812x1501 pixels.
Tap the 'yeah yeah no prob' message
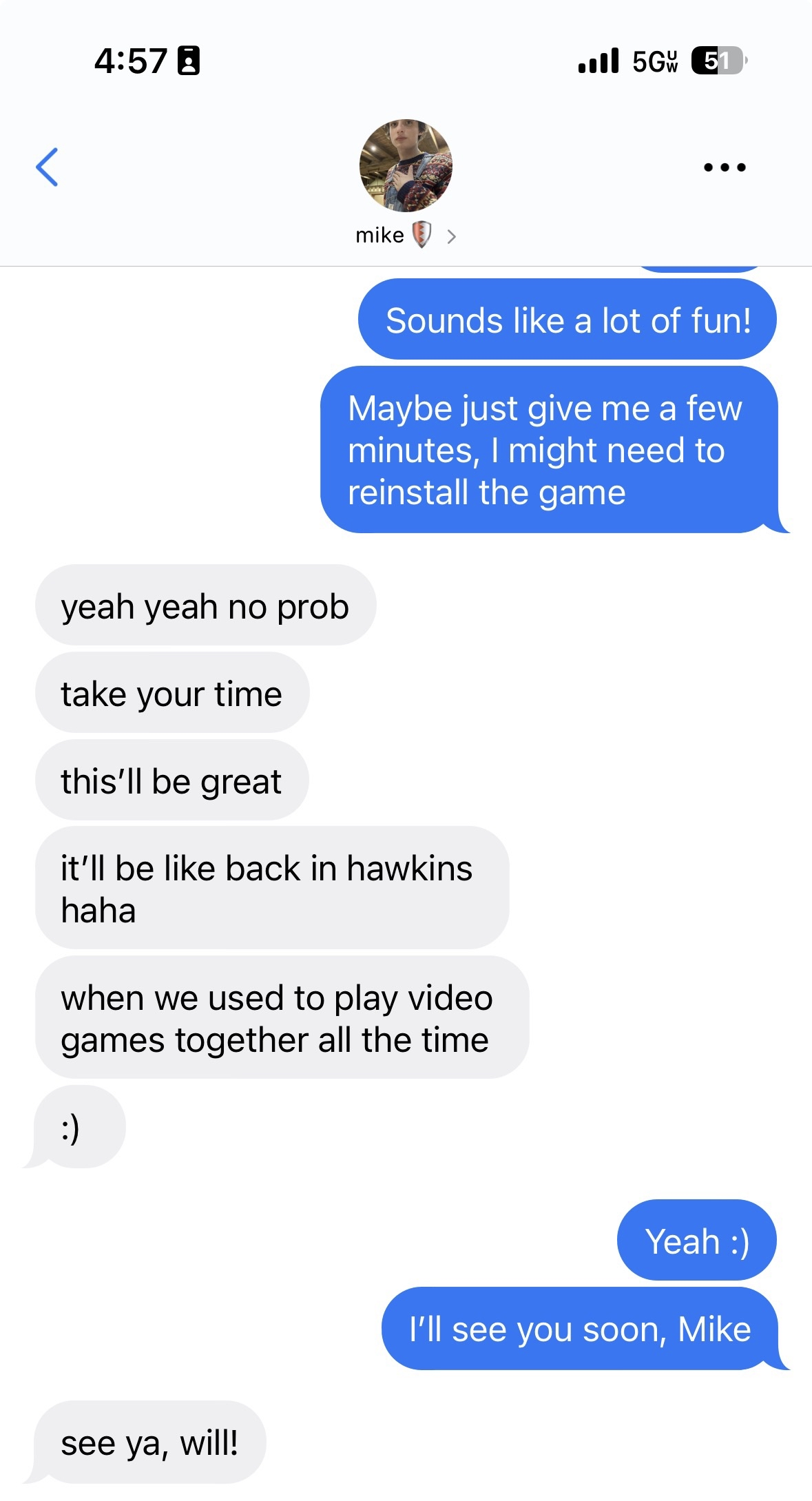205,605
